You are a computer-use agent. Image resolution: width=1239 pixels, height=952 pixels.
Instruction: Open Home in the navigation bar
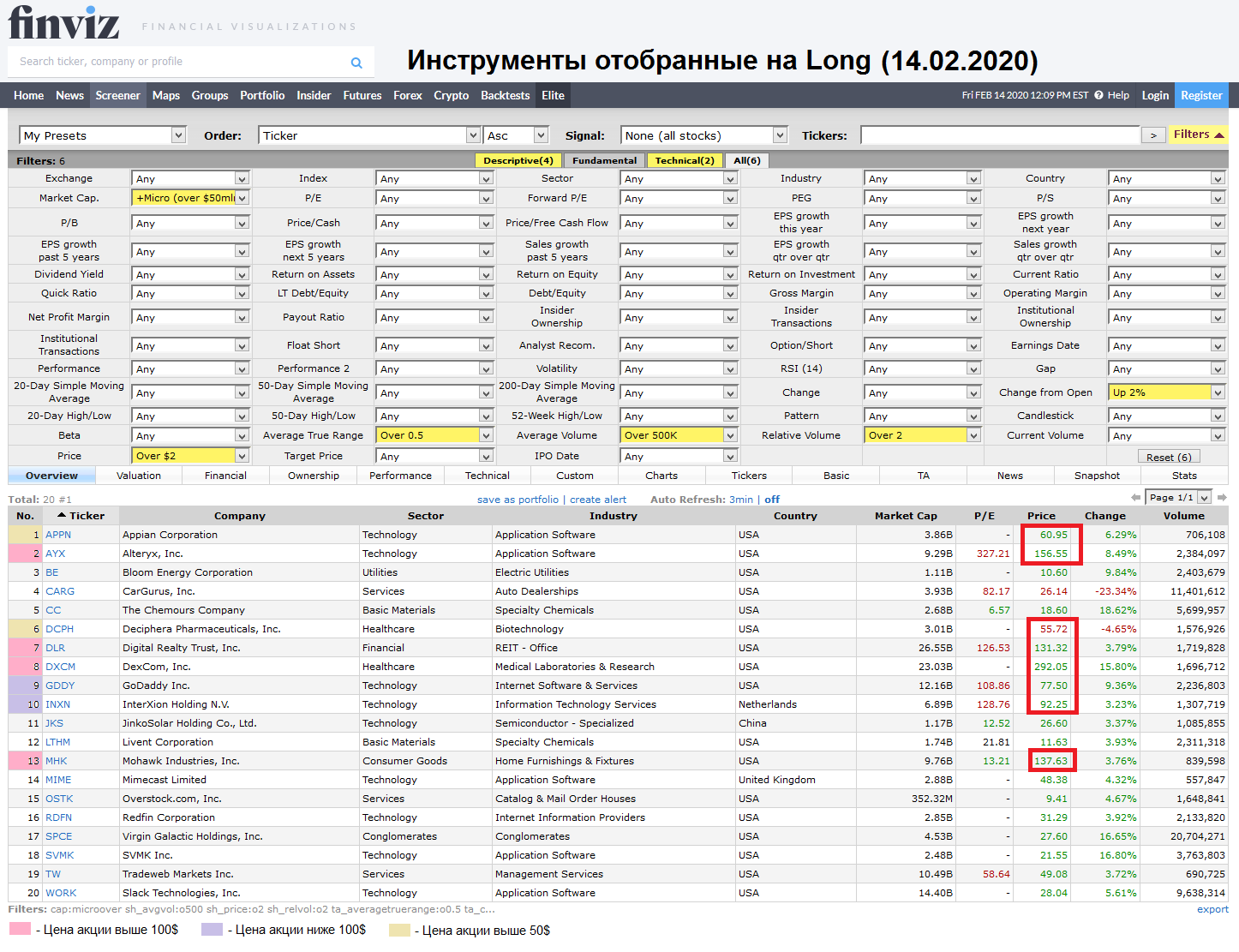[28, 95]
